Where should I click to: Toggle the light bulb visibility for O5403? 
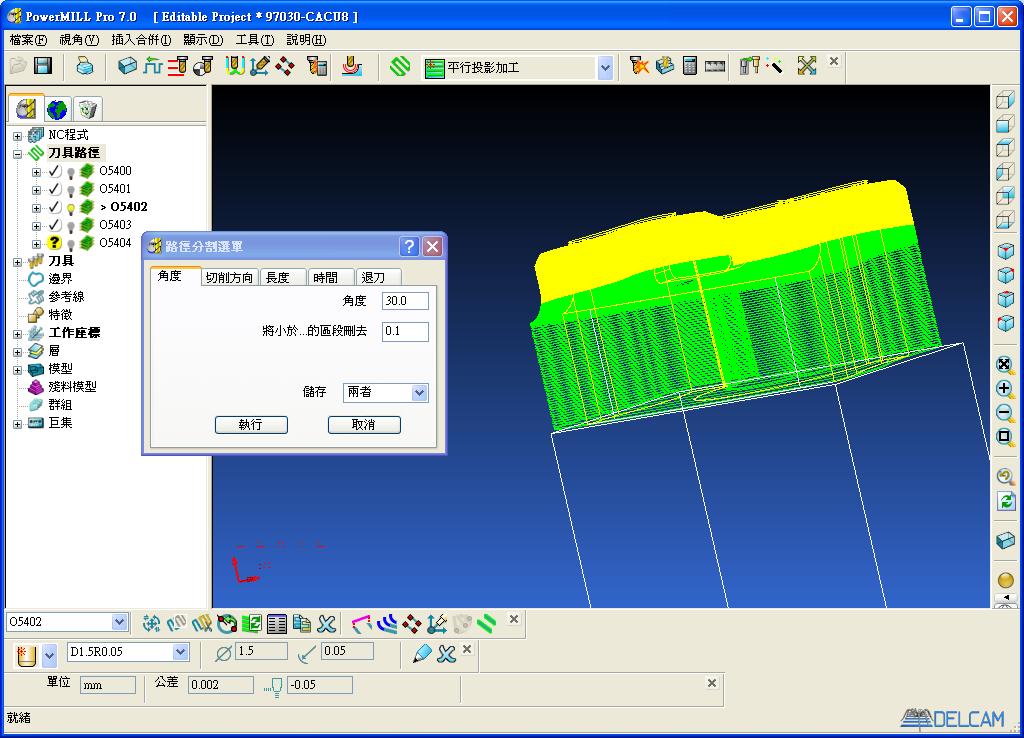click(x=71, y=226)
